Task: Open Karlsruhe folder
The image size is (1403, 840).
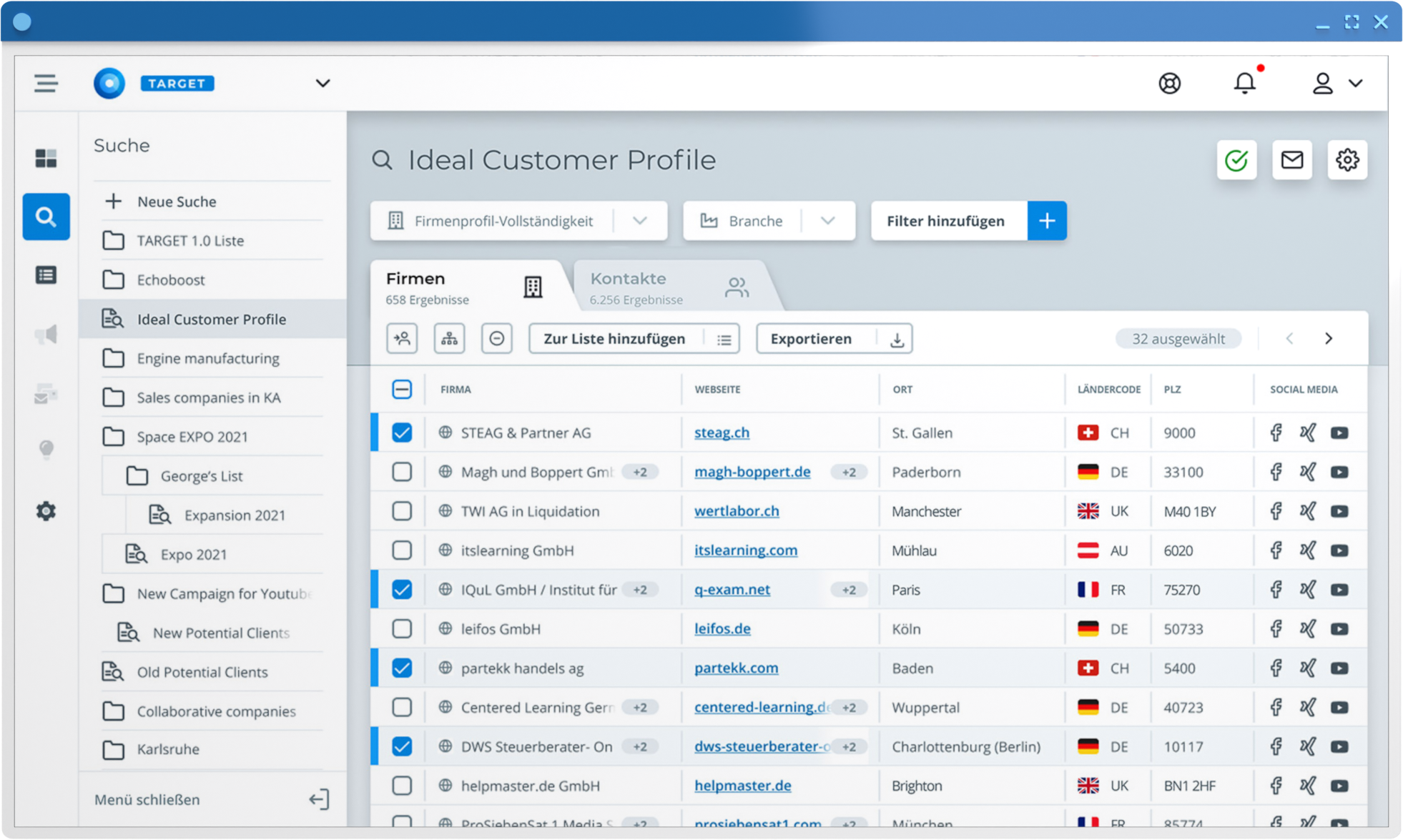Action: click(167, 749)
